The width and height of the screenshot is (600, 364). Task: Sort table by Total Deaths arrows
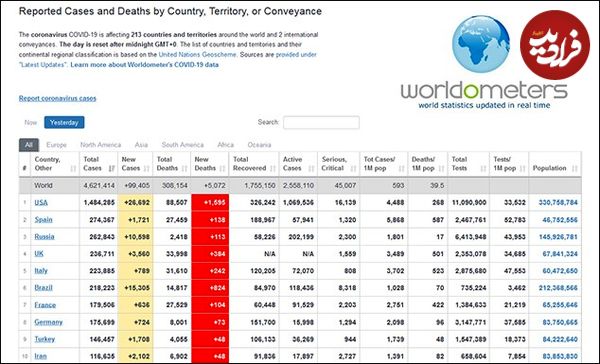tap(184, 168)
